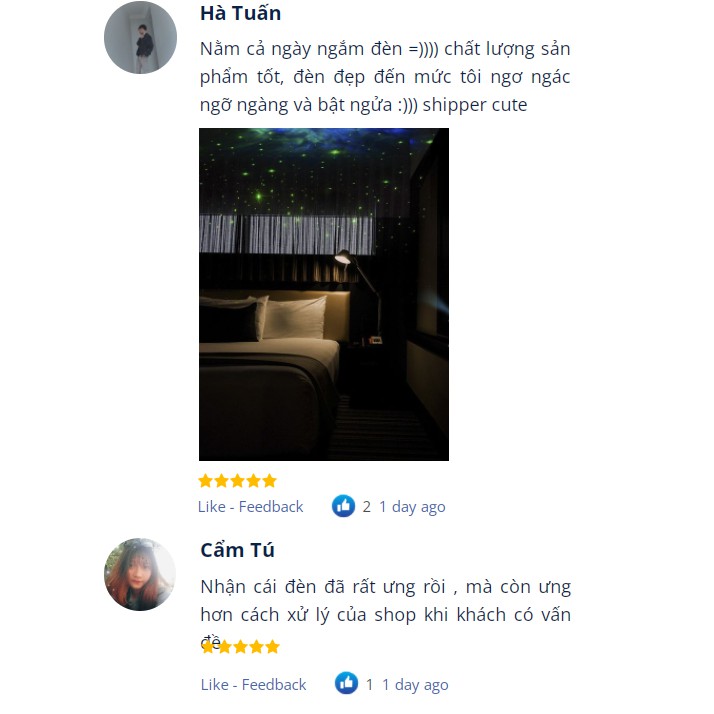714x714 pixels.
Task: Click the Cẩm Tú reviewer name
Action: (x=237, y=550)
